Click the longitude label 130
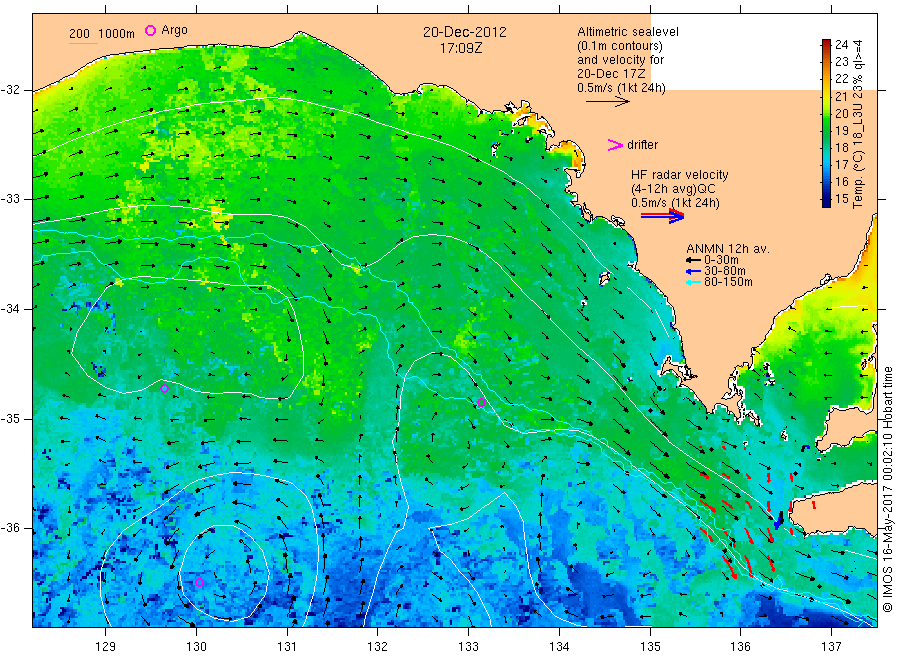The width and height of the screenshot is (900, 660). 196,647
